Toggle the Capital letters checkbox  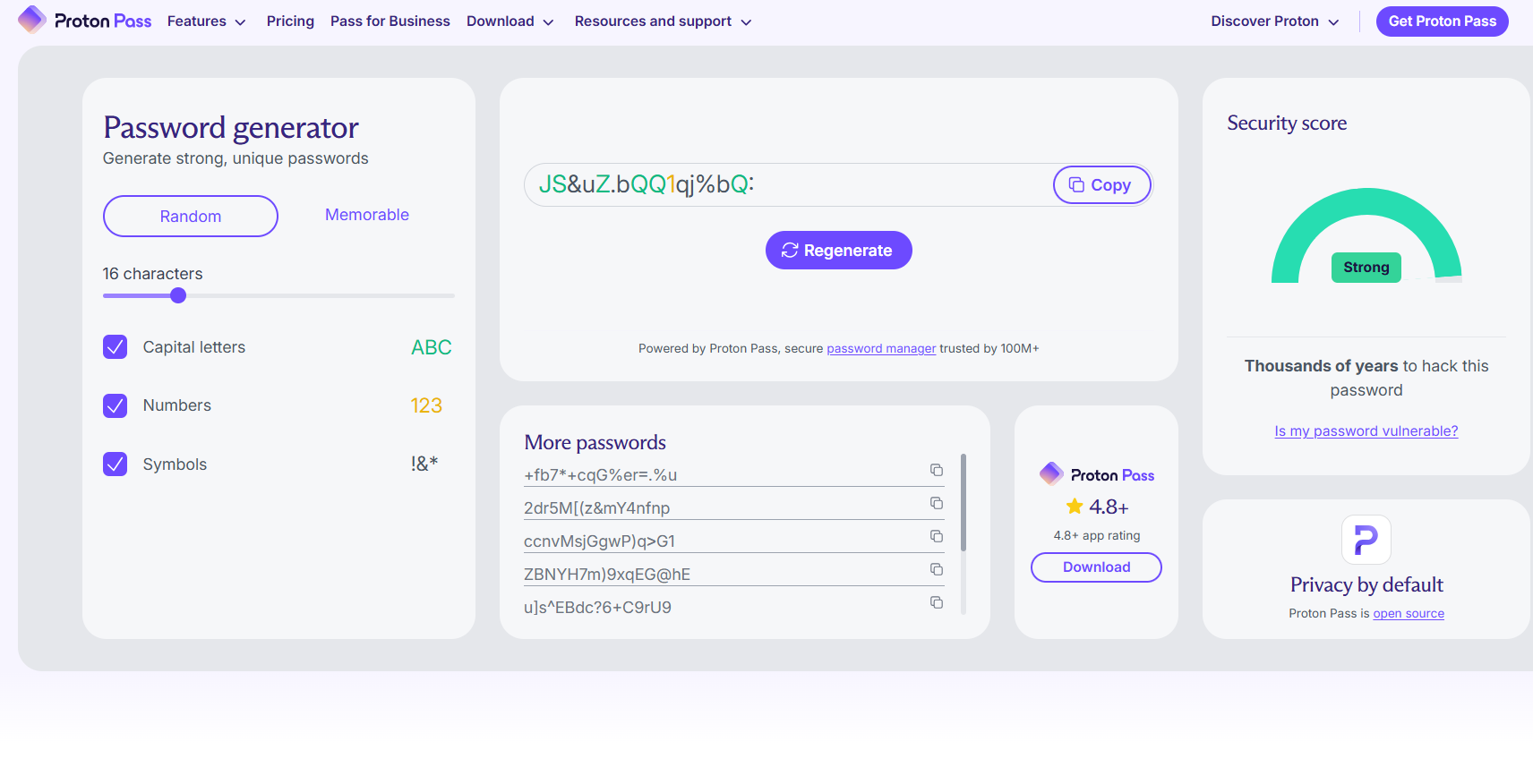116,347
